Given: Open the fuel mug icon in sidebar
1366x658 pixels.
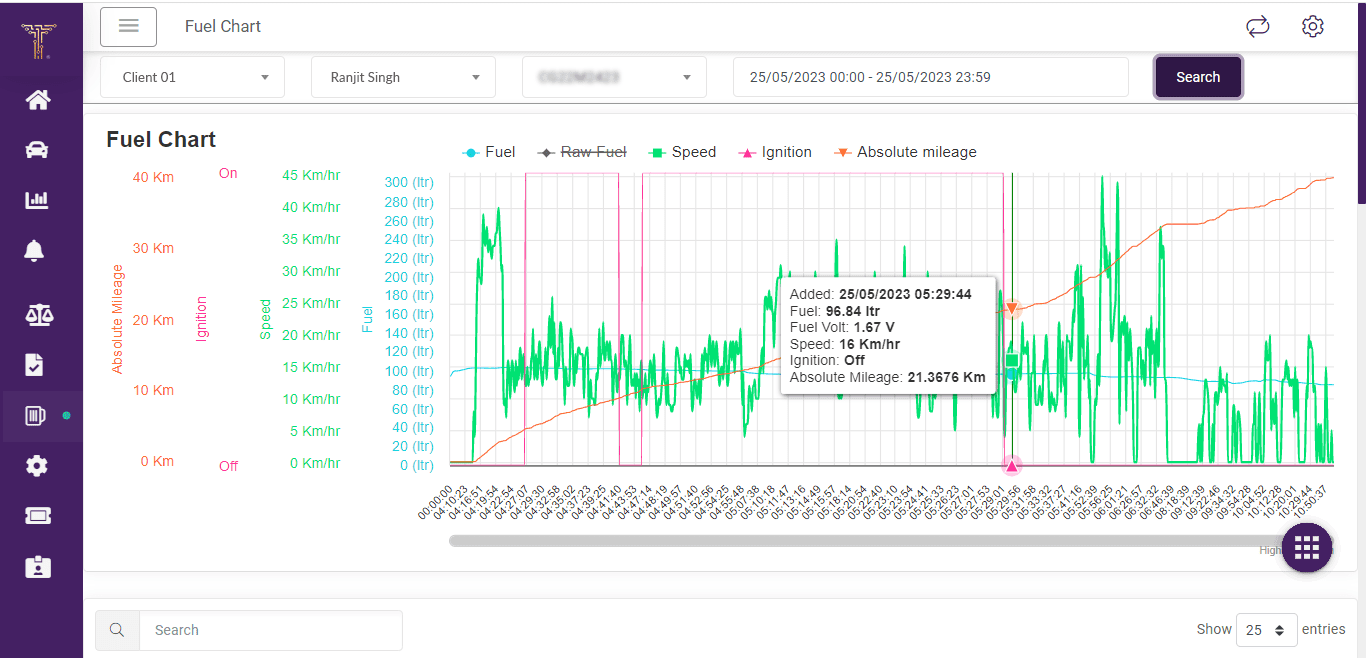Looking at the screenshot, I should 34,415.
